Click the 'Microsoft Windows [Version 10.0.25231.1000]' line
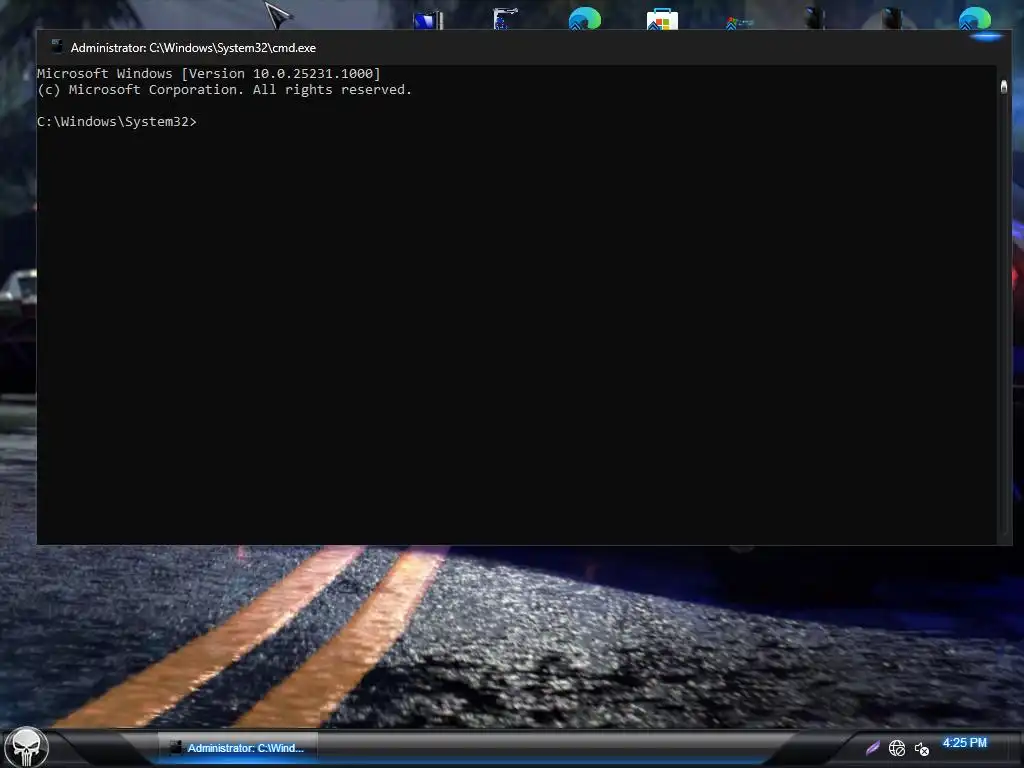 pyautogui.click(x=208, y=74)
